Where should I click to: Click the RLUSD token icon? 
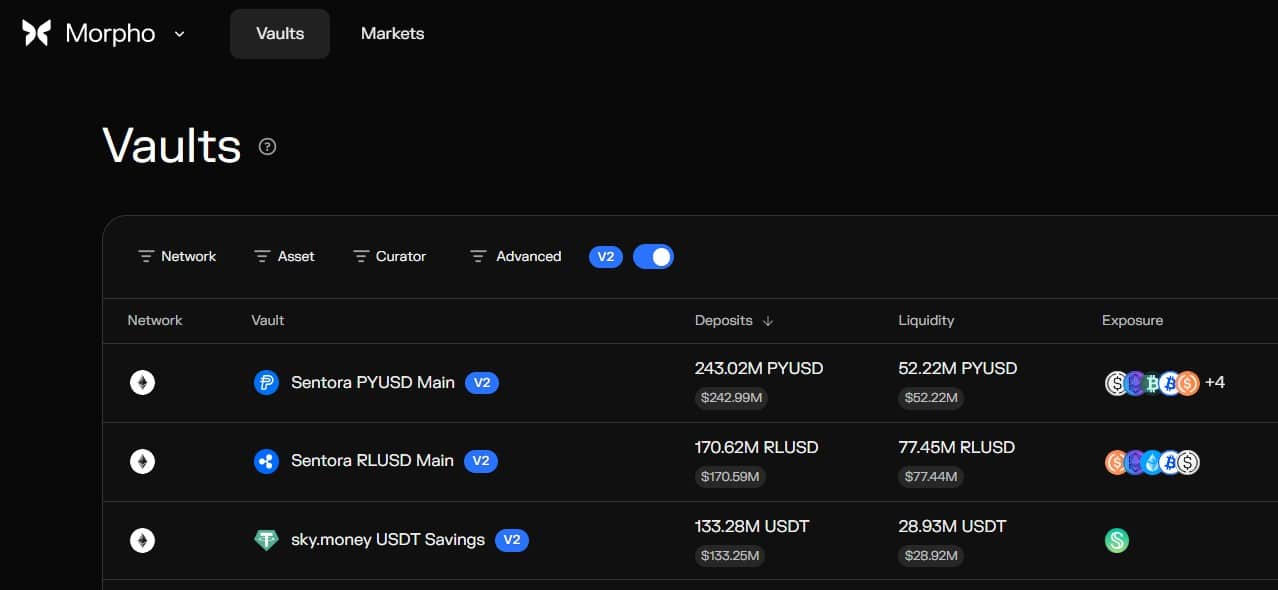coord(266,461)
